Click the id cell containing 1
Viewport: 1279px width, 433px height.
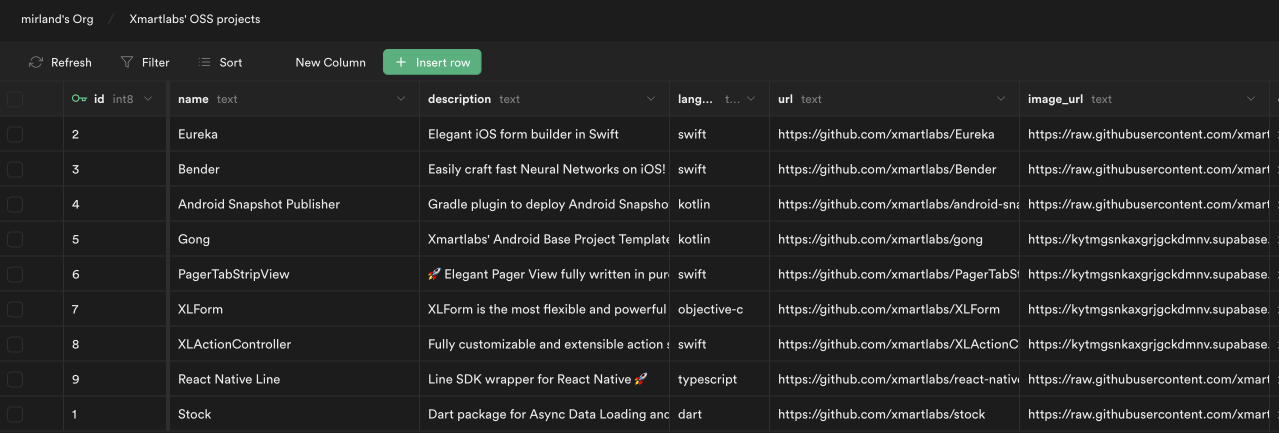(116, 414)
